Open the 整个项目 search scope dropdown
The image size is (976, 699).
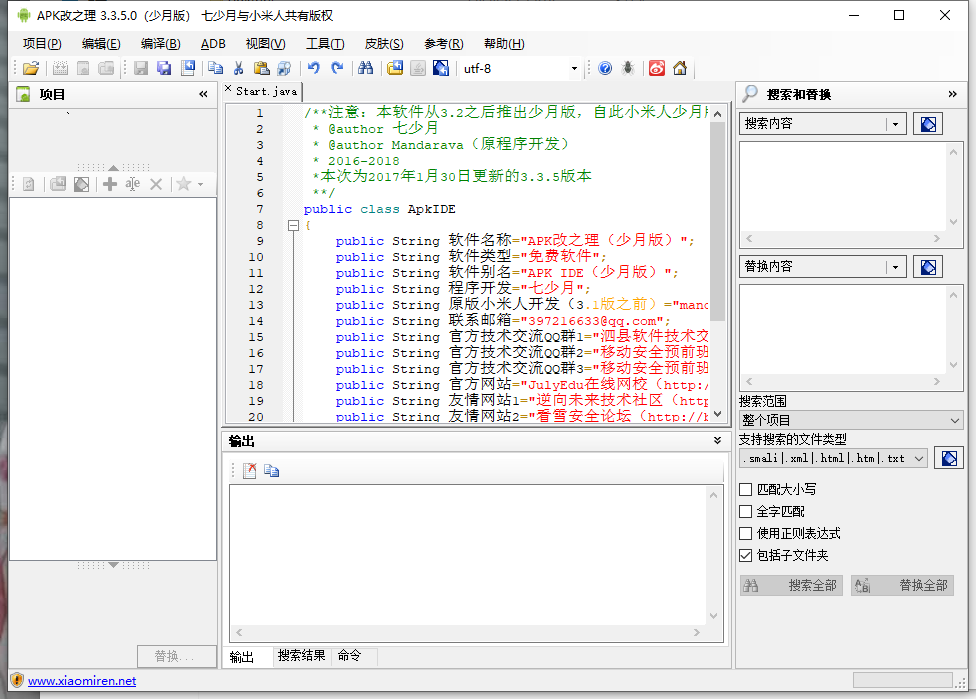click(851, 420)
